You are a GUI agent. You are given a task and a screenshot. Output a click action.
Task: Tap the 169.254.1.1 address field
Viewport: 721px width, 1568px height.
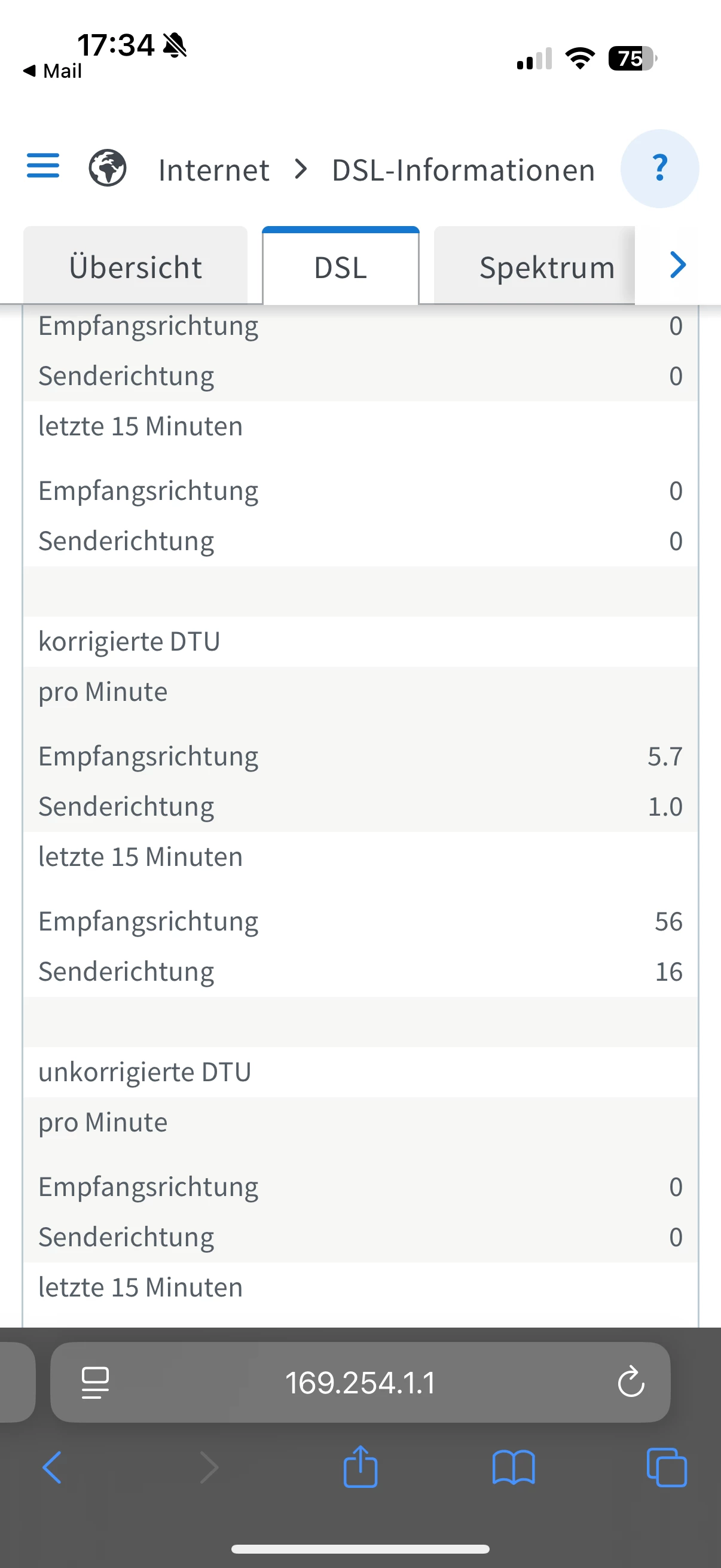[360, 1383]
